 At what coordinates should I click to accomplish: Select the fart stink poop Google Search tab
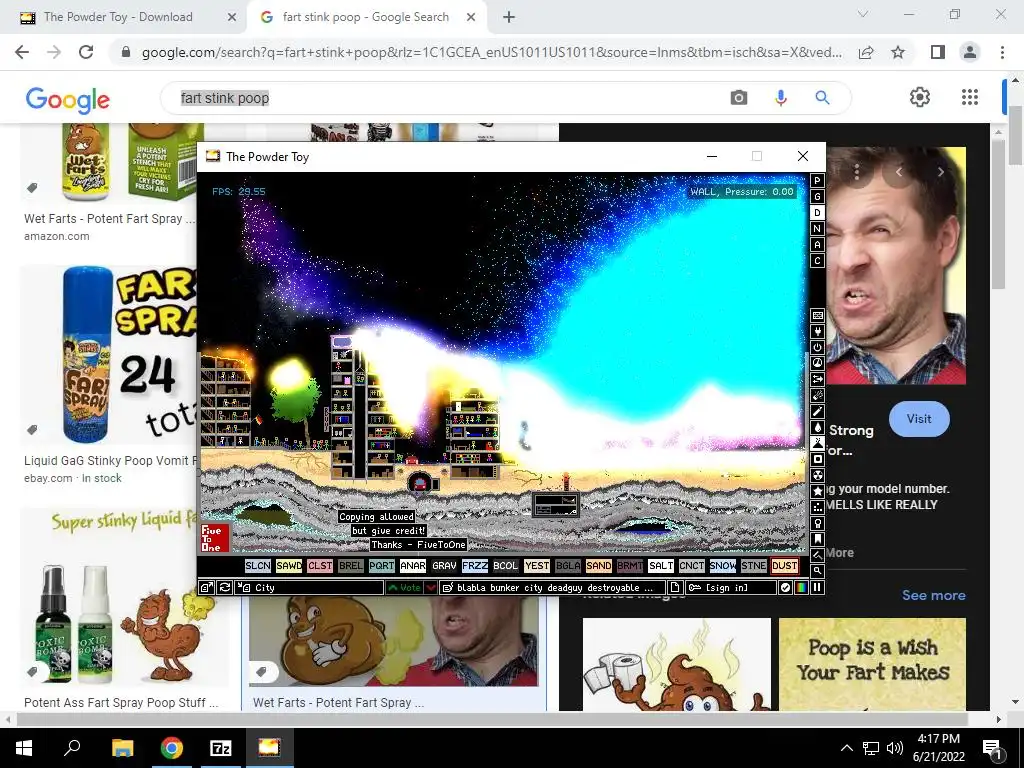pyautogui.click(x=366, y=17)
